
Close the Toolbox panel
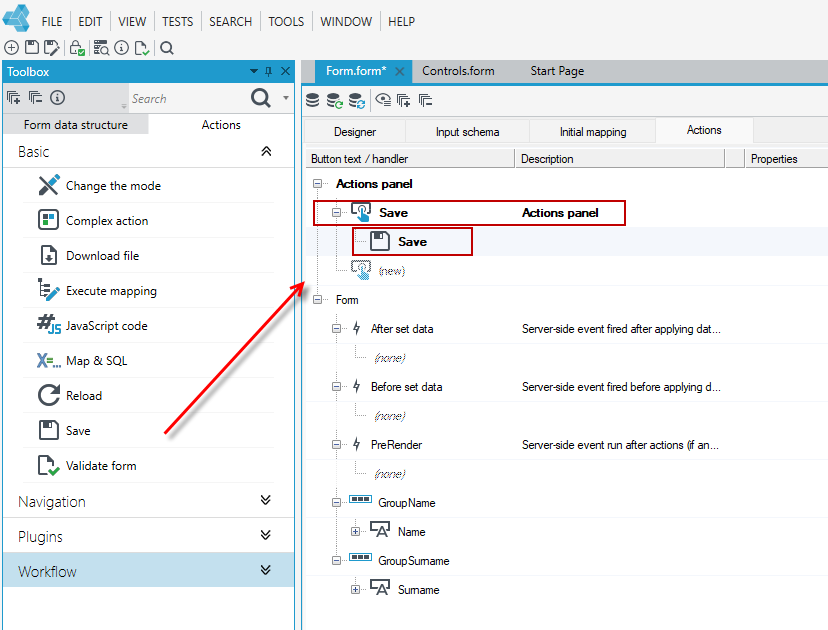pyautogui.click(x=285, y=71)
